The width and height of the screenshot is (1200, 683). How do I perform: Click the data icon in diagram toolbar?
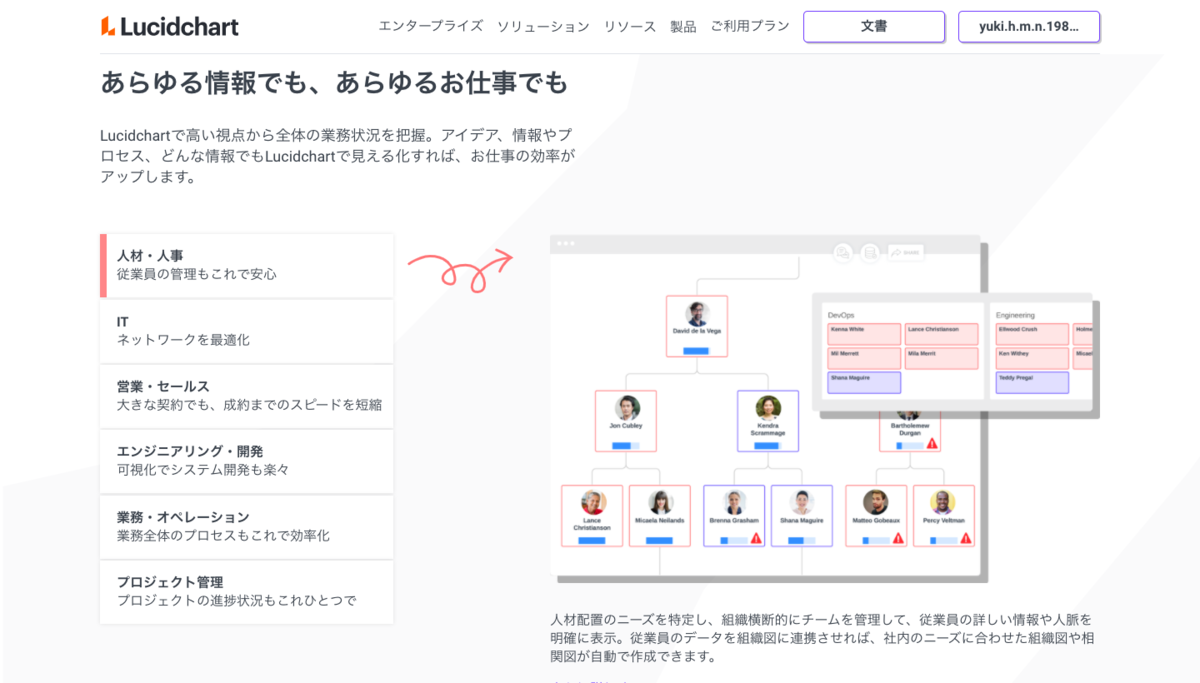[870, 253]
